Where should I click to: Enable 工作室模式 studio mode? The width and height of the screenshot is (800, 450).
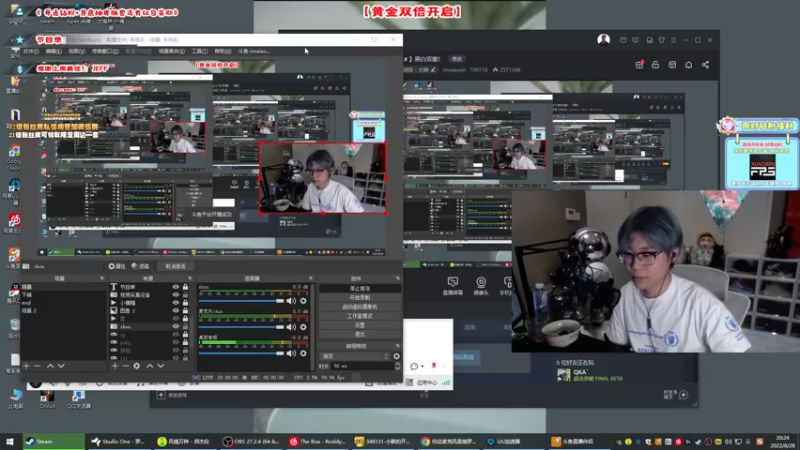click(360, 316)
